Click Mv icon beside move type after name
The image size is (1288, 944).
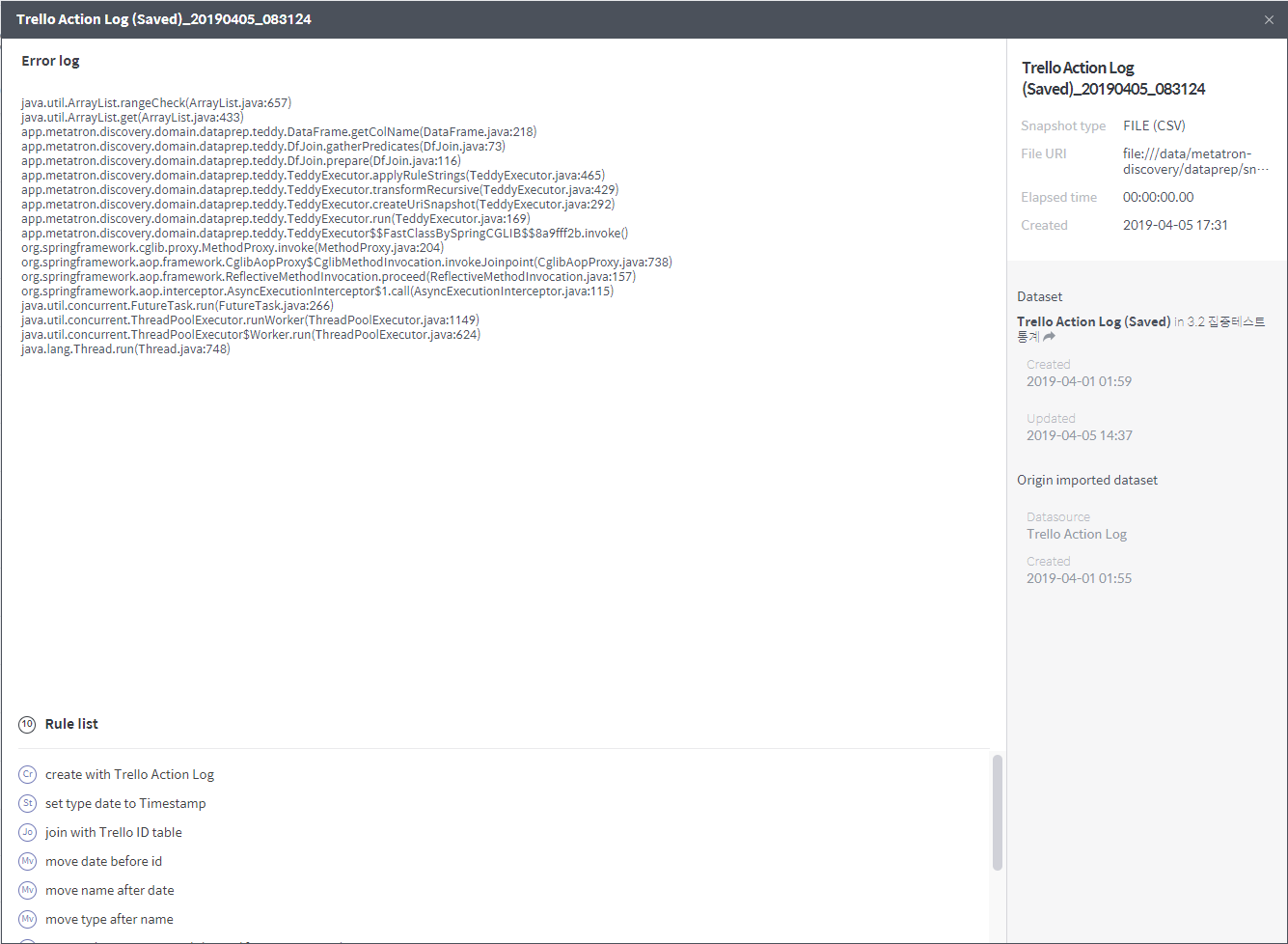pyautogui.click(x=28, y=919)
